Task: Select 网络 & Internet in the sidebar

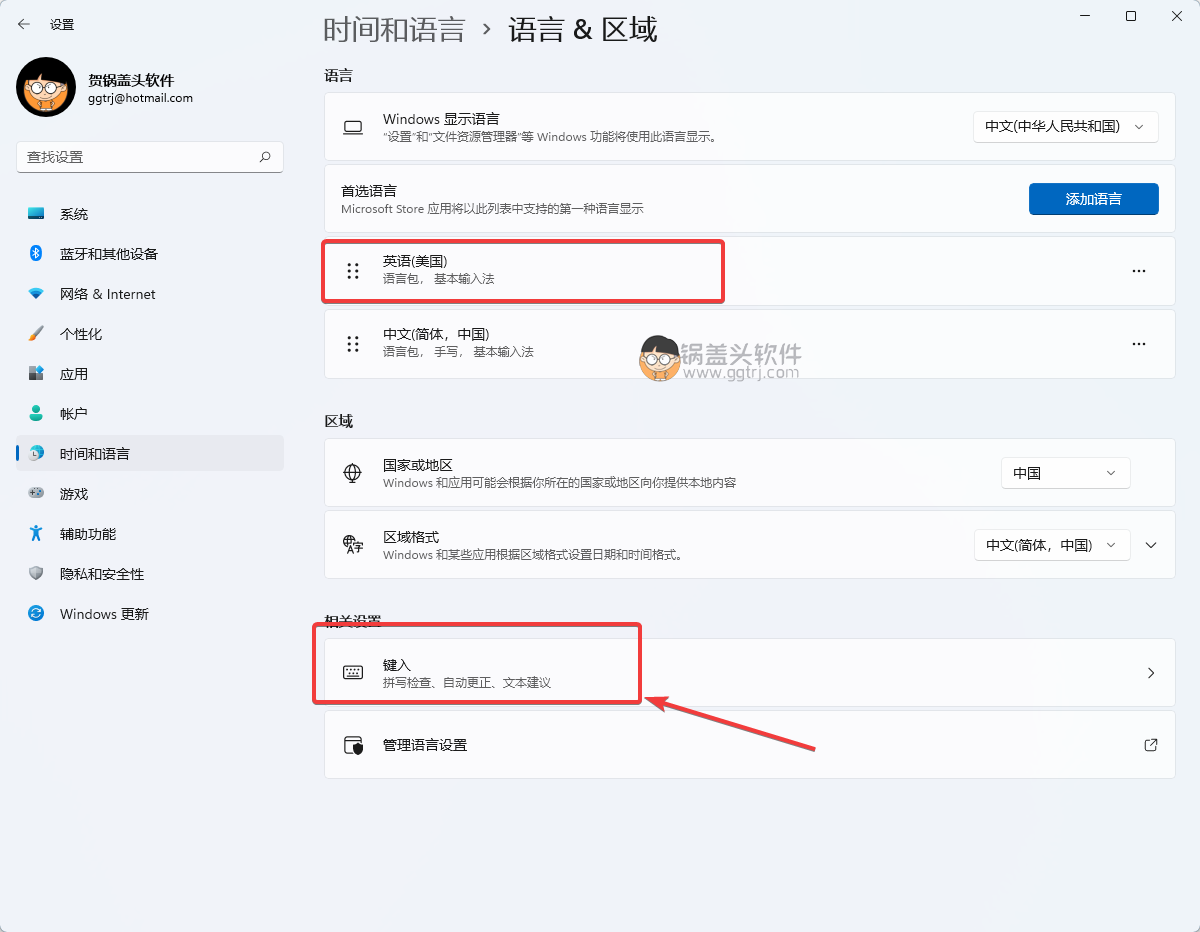Action: (150, 294)
